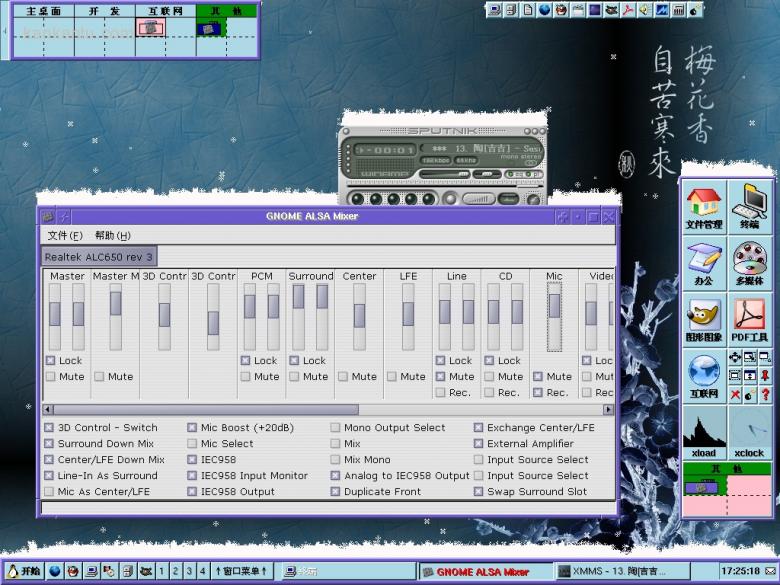Screen dimensions: 780x585
Task: Switch to workspace 3 in the taskbar
Action: (x=189, y=572)
